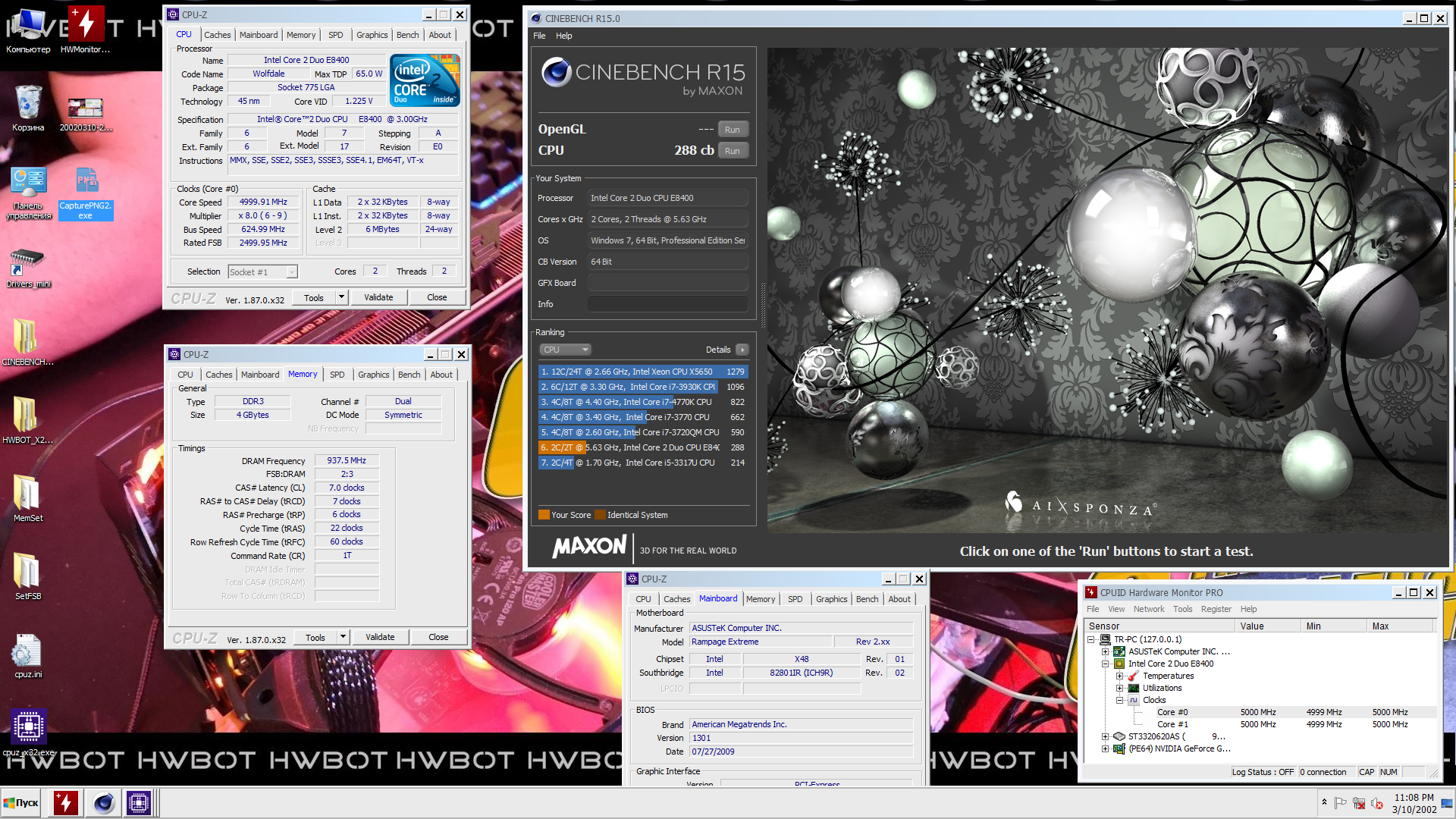Select the HWBOT_X2 folder icon
Screen dimensions: 1456x819
28,419
